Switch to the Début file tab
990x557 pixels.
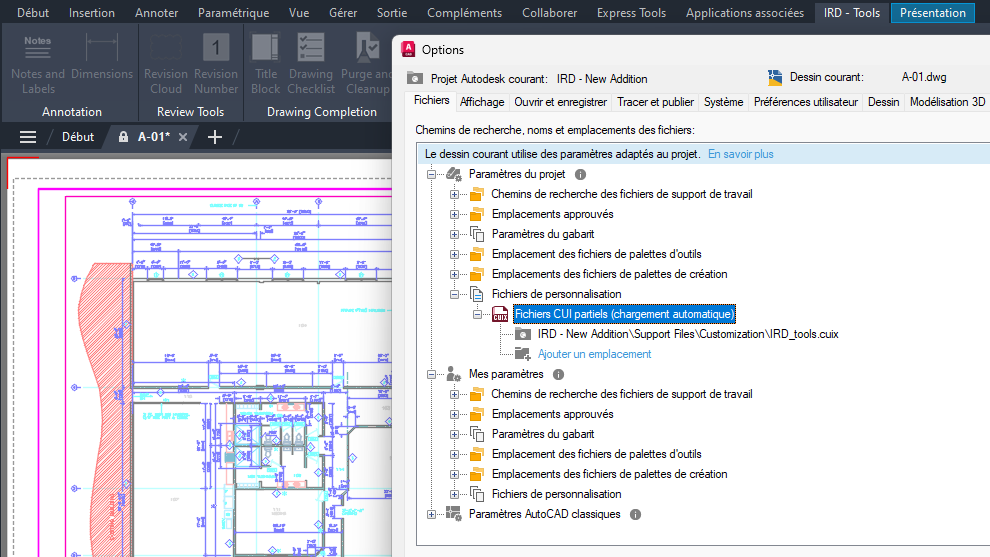[78, 137]
